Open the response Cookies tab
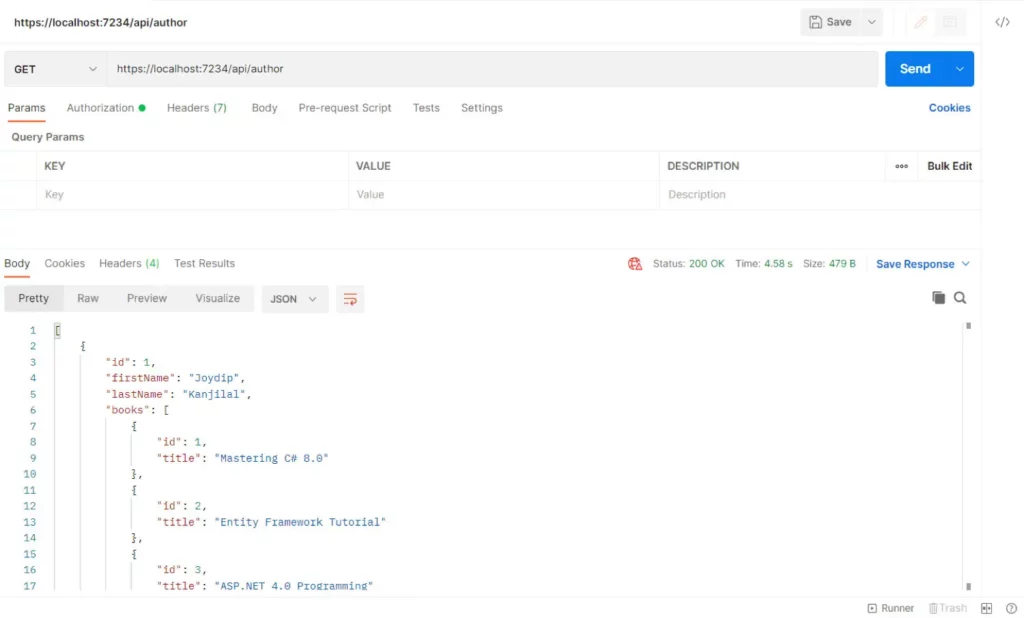 click(65, 263)
